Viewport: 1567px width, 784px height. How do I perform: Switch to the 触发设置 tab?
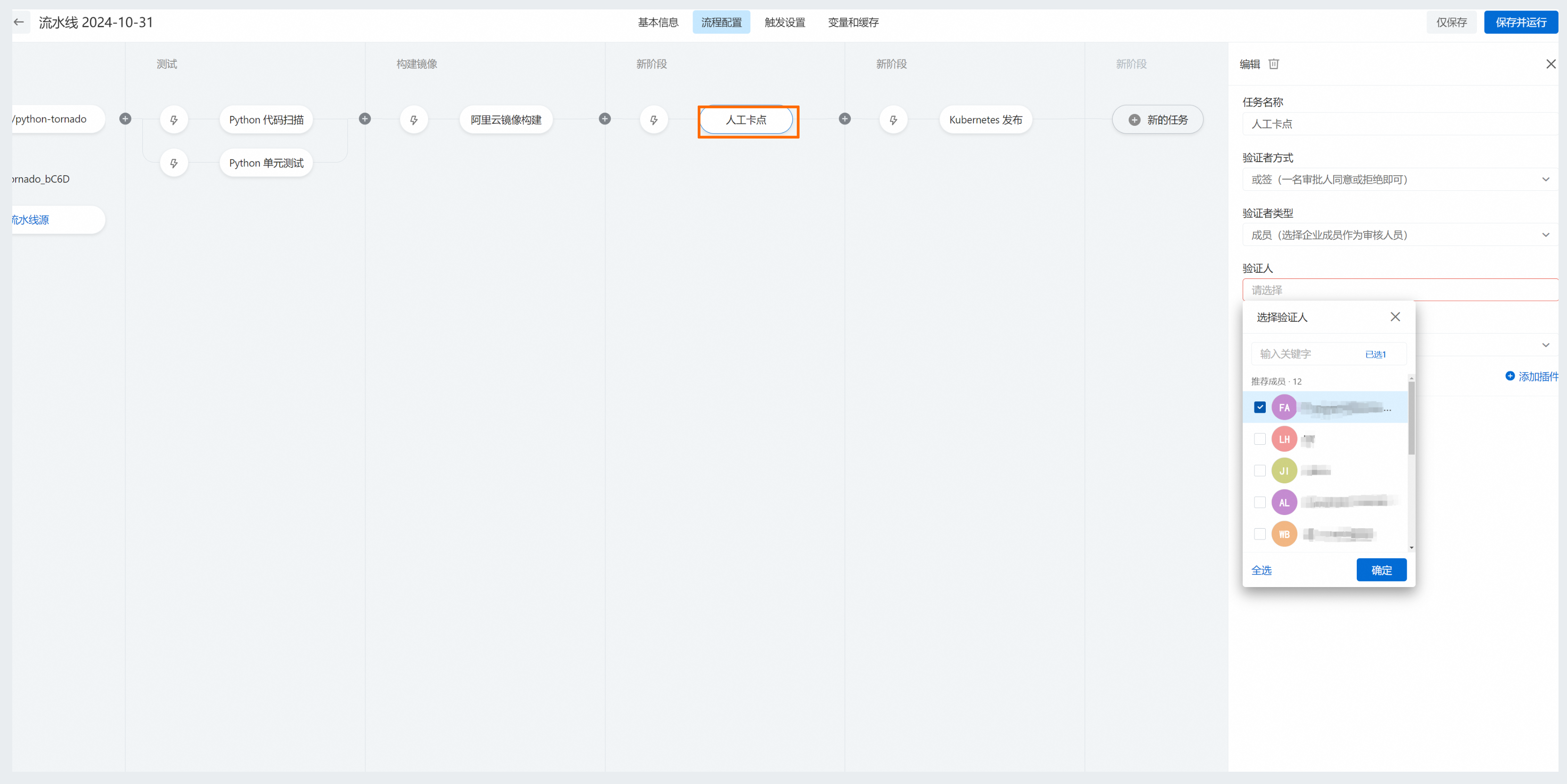click(x=785, y=23)
